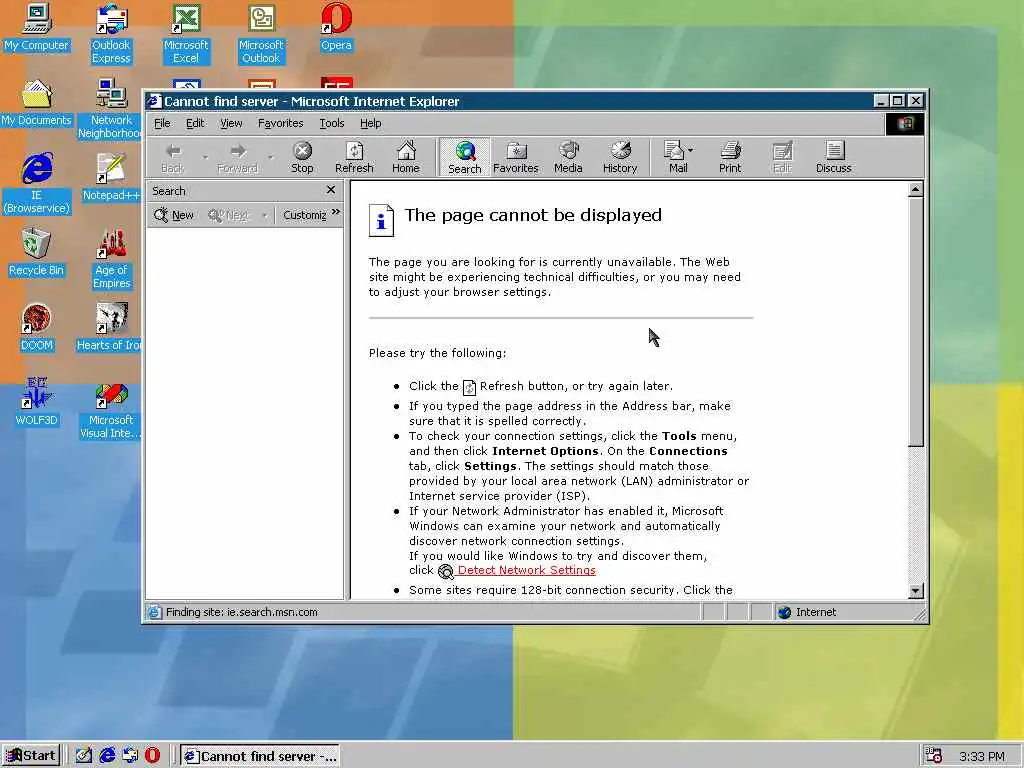Click the IE title bar icon
The height and width of the screenshot is (768, 1024).
(154, 101)
